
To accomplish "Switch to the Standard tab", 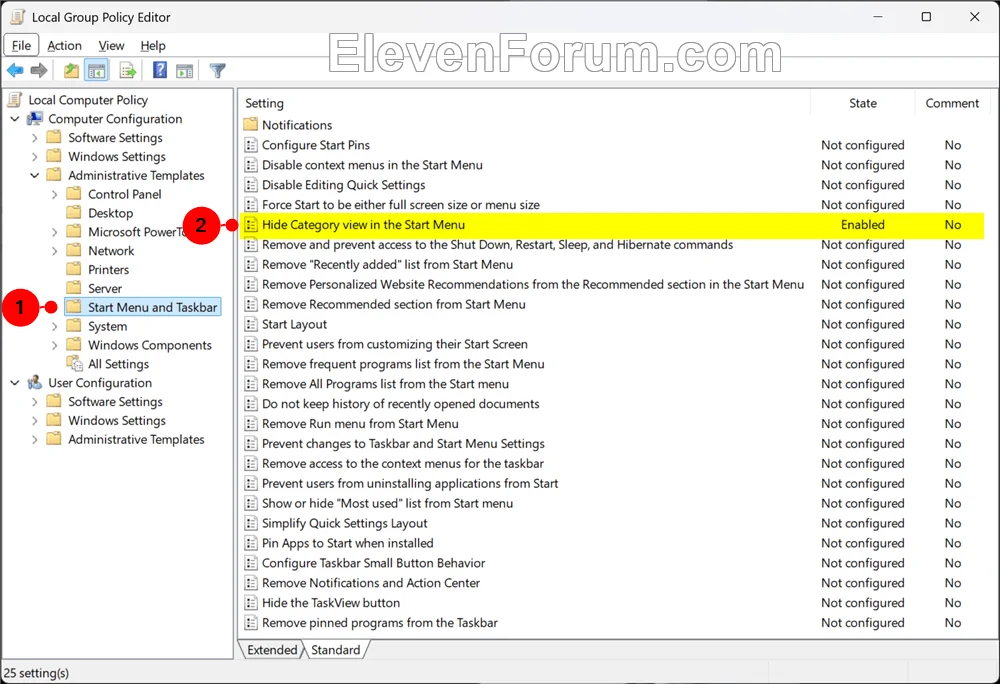I will 335,650.
